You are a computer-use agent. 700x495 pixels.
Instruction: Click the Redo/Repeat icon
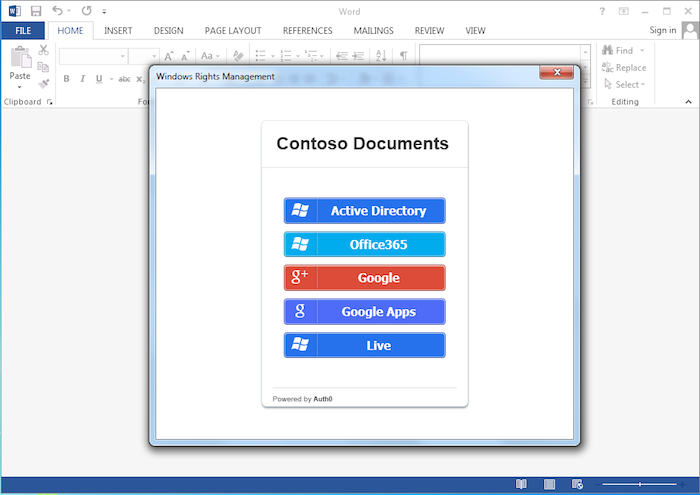point(87,11)
